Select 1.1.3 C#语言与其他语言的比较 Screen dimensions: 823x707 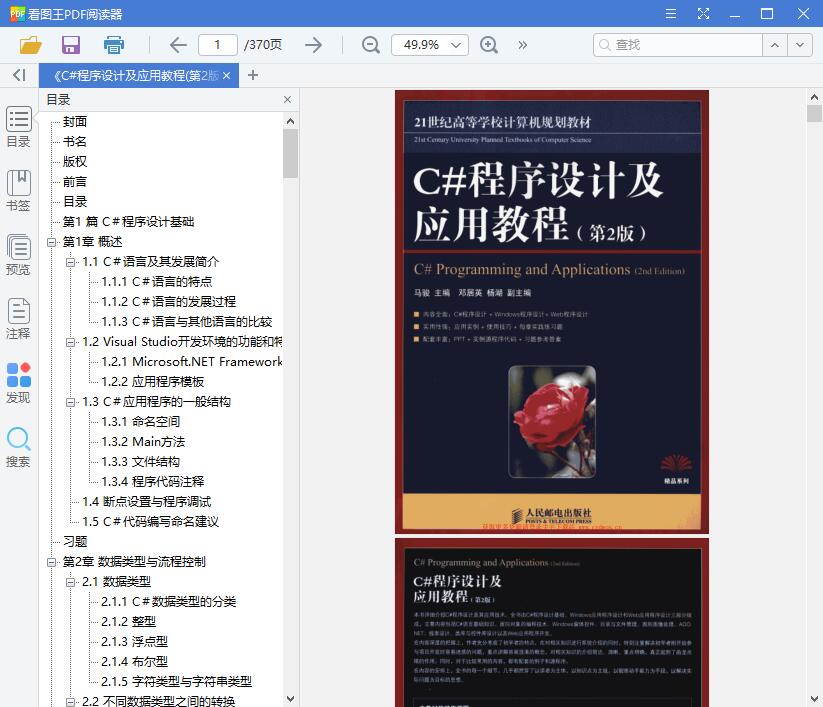[187, 322]
